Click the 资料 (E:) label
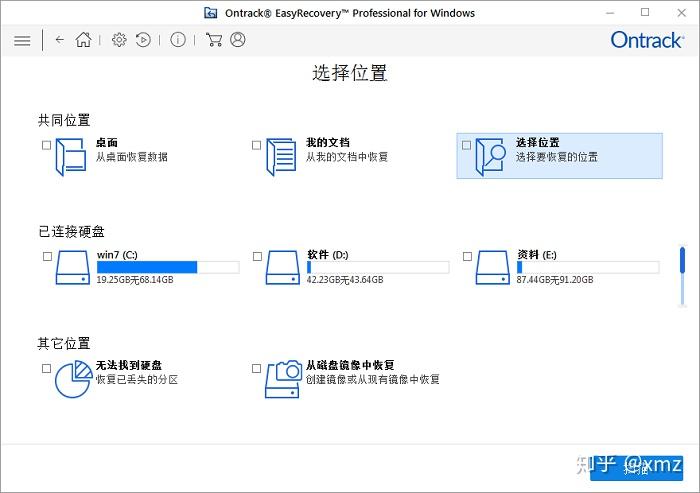Viewport: 700px width, 493px height. click(537, 255)
